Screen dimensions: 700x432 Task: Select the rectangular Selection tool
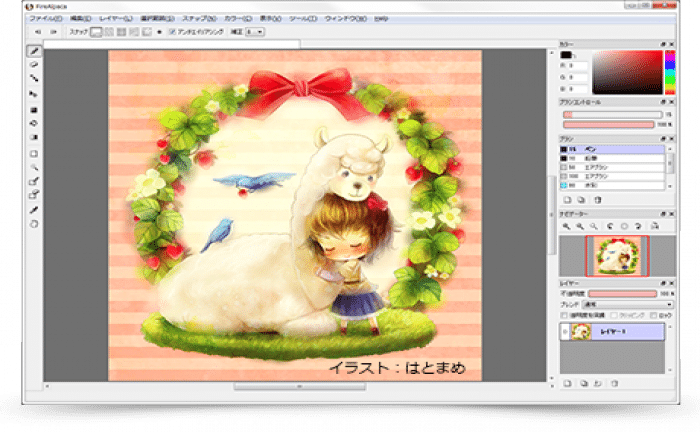click(x=34, y=154)
